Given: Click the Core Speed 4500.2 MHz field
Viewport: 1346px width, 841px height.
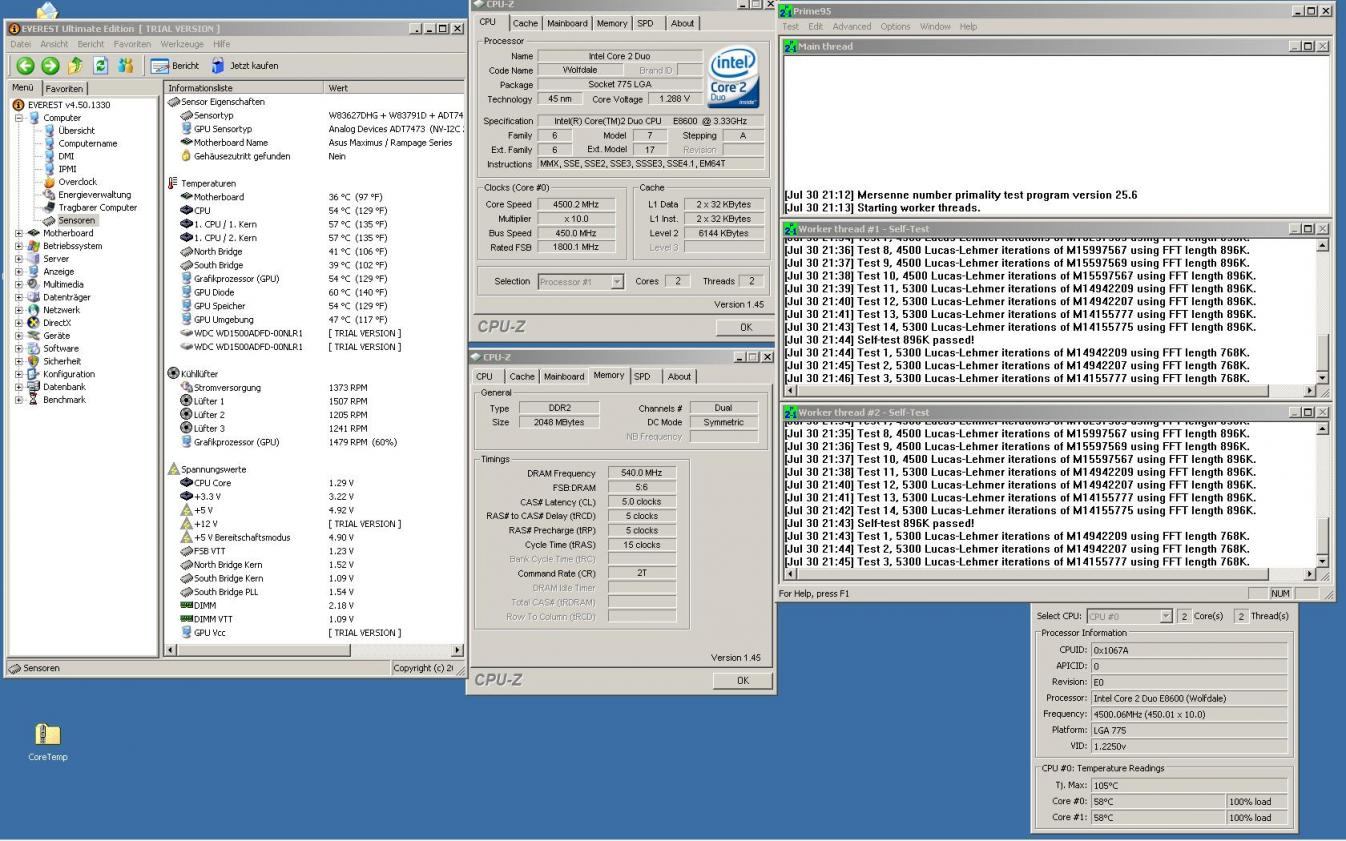Looking at the screenshot, I should [576, 204].
